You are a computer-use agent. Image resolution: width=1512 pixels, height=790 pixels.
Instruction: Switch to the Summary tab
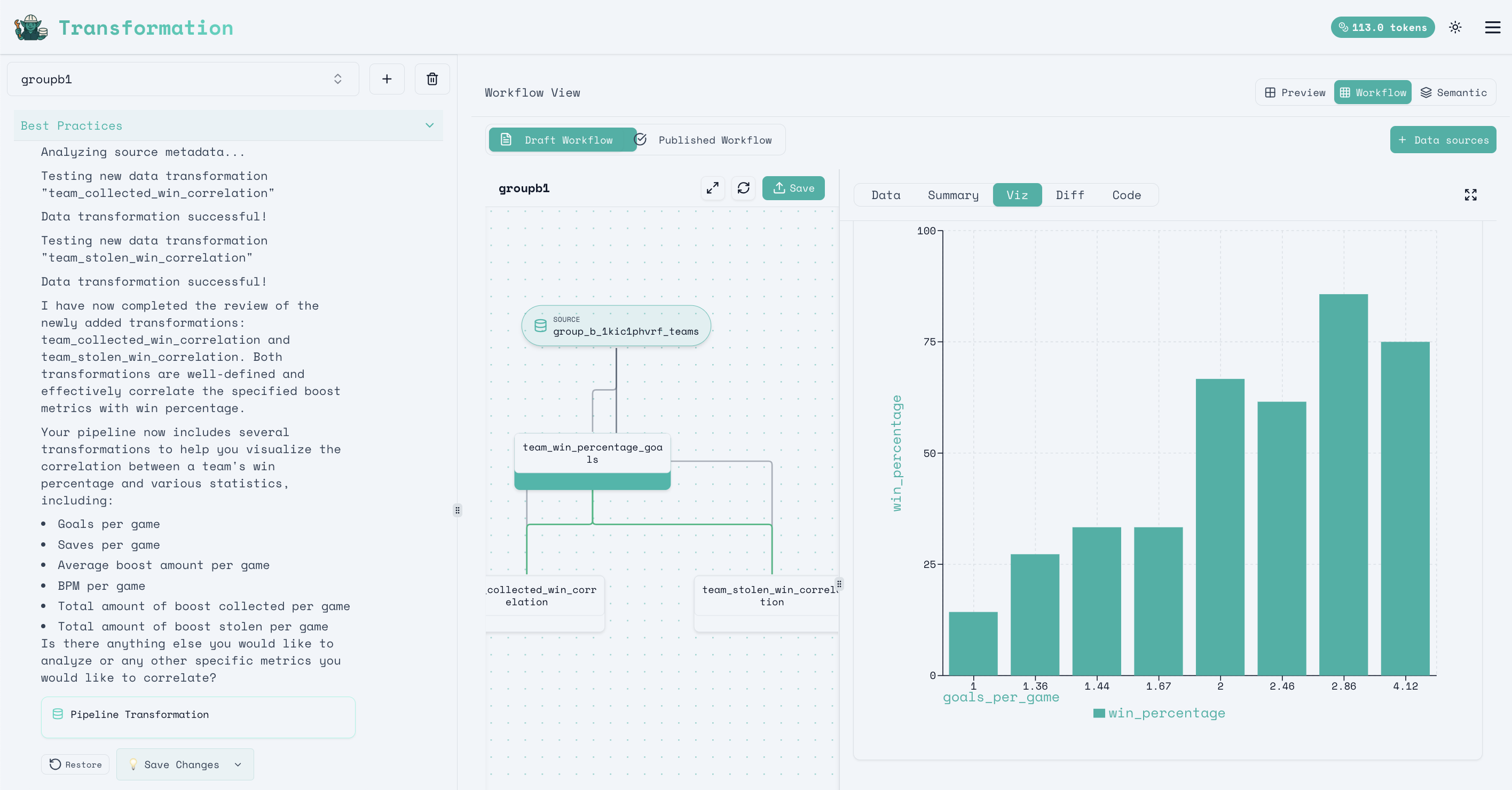point(952,195)
